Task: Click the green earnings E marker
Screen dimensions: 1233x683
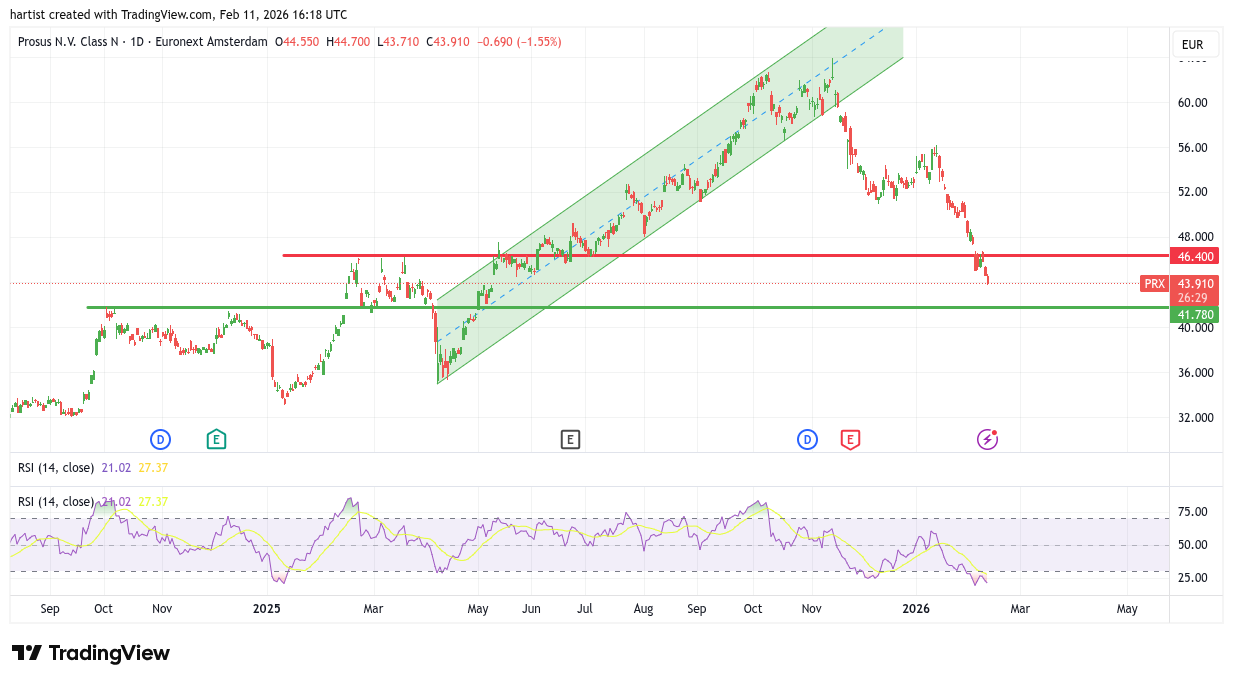Action: click(x=216, y=439)
